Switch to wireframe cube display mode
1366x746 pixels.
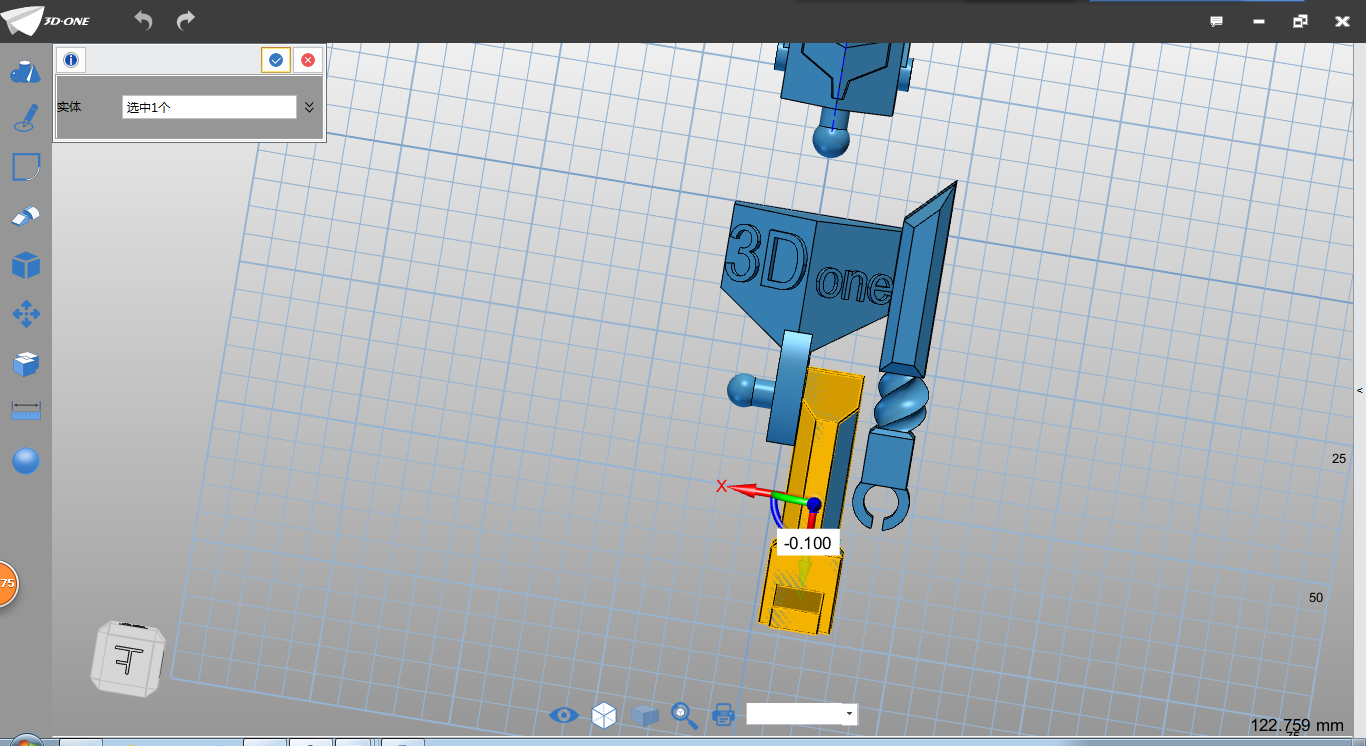pos(604,714)
